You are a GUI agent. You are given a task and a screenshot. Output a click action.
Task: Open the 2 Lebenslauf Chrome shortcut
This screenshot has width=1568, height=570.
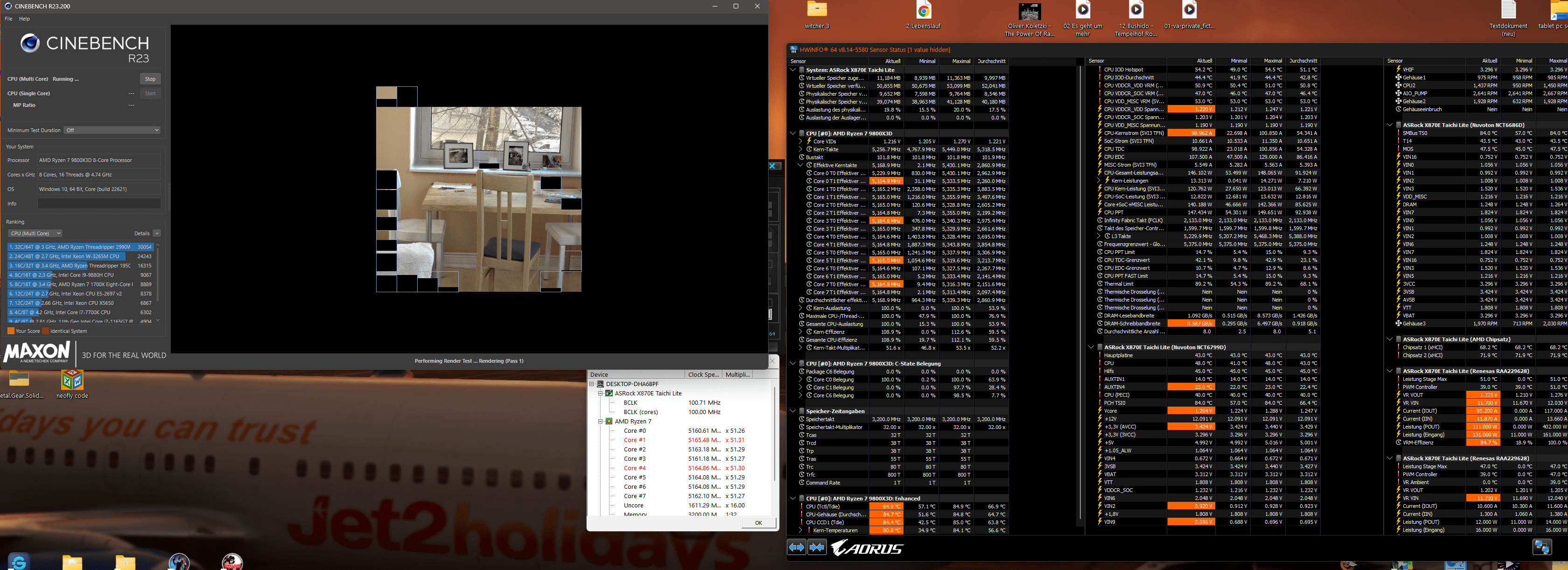tap(924, 15)
